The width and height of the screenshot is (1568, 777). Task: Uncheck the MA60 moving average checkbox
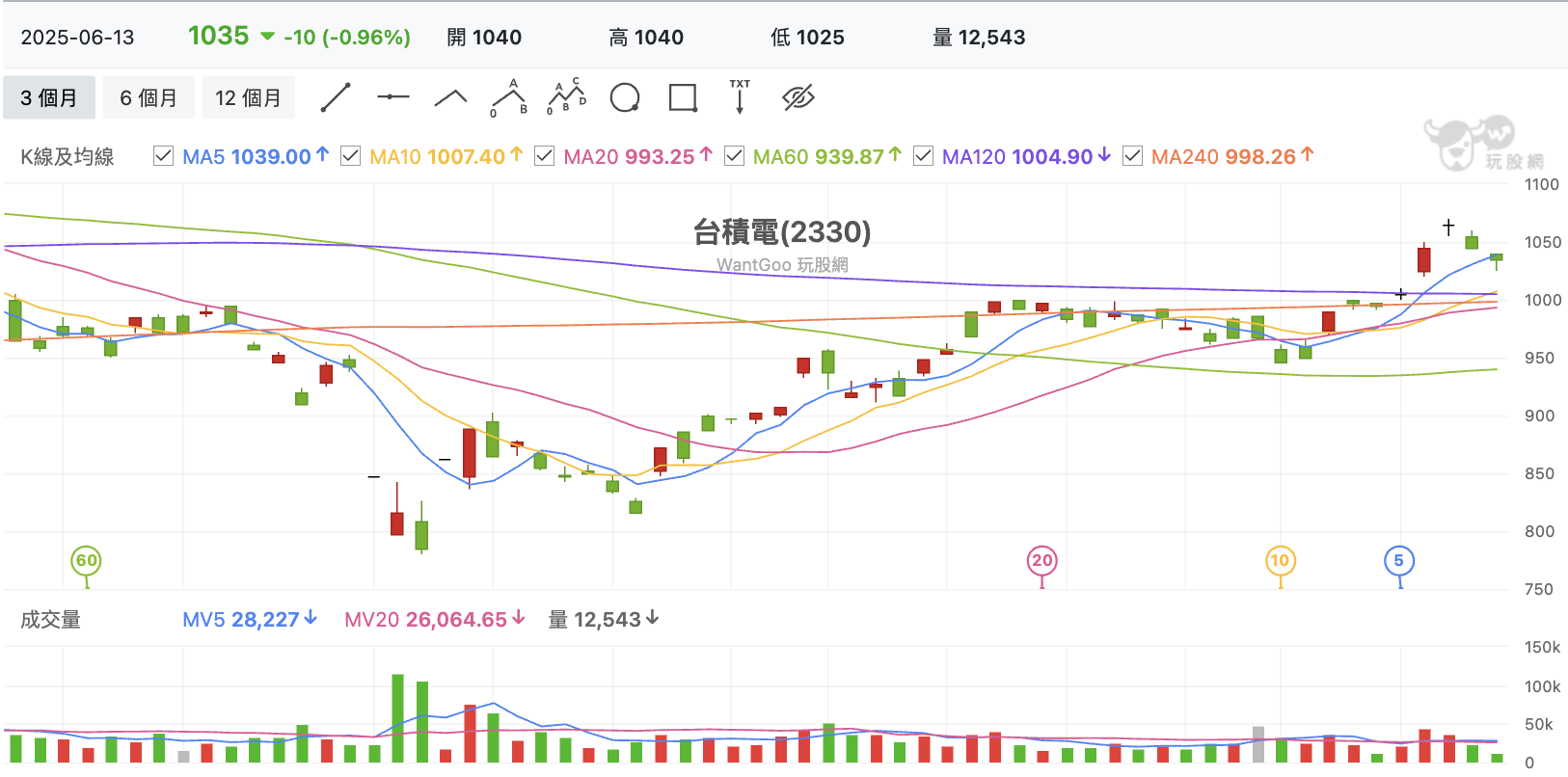[735, 156]
